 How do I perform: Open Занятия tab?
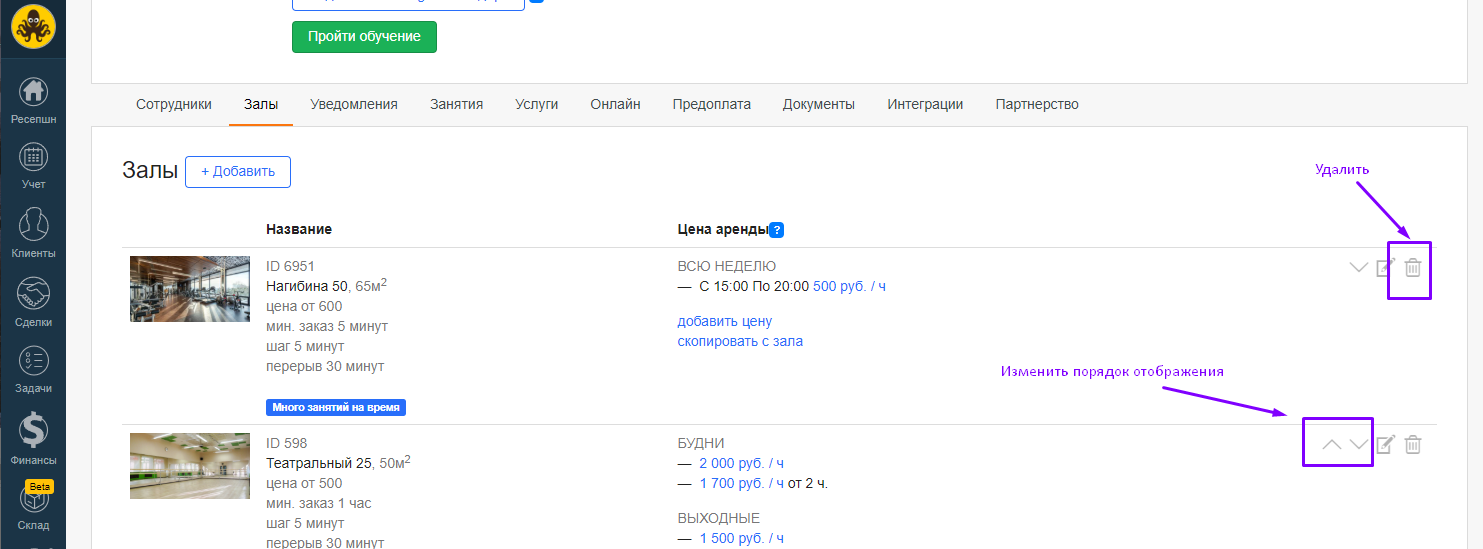coord(457,104)
